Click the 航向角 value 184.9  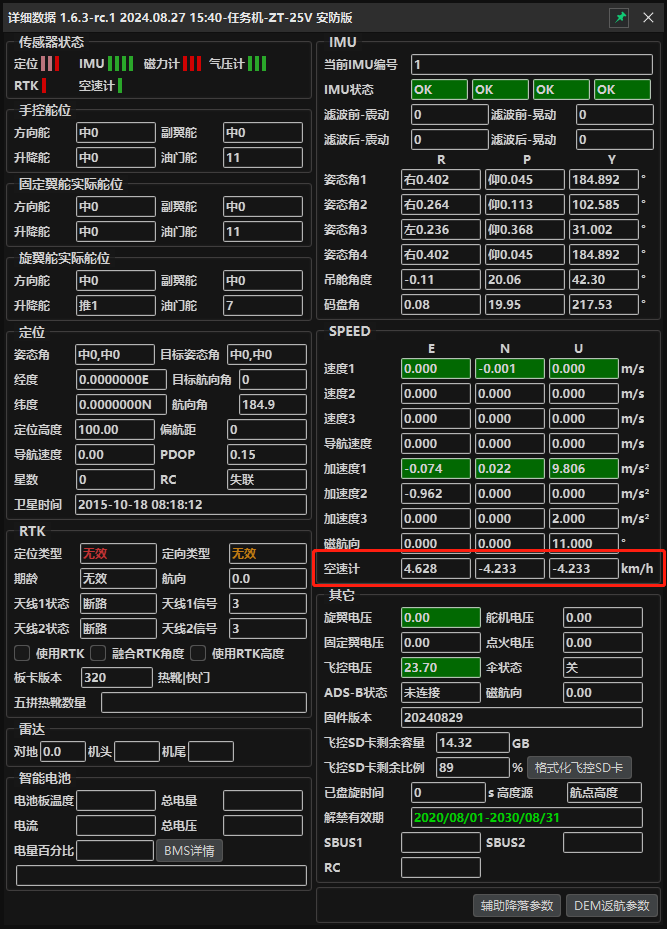coord(272,405)
